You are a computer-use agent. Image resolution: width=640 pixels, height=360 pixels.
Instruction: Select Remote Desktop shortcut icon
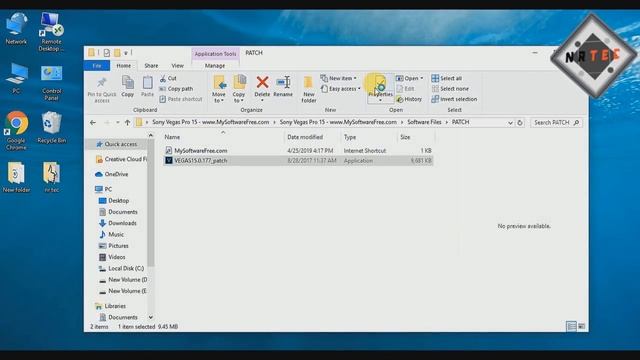click(x=51, y=32)
